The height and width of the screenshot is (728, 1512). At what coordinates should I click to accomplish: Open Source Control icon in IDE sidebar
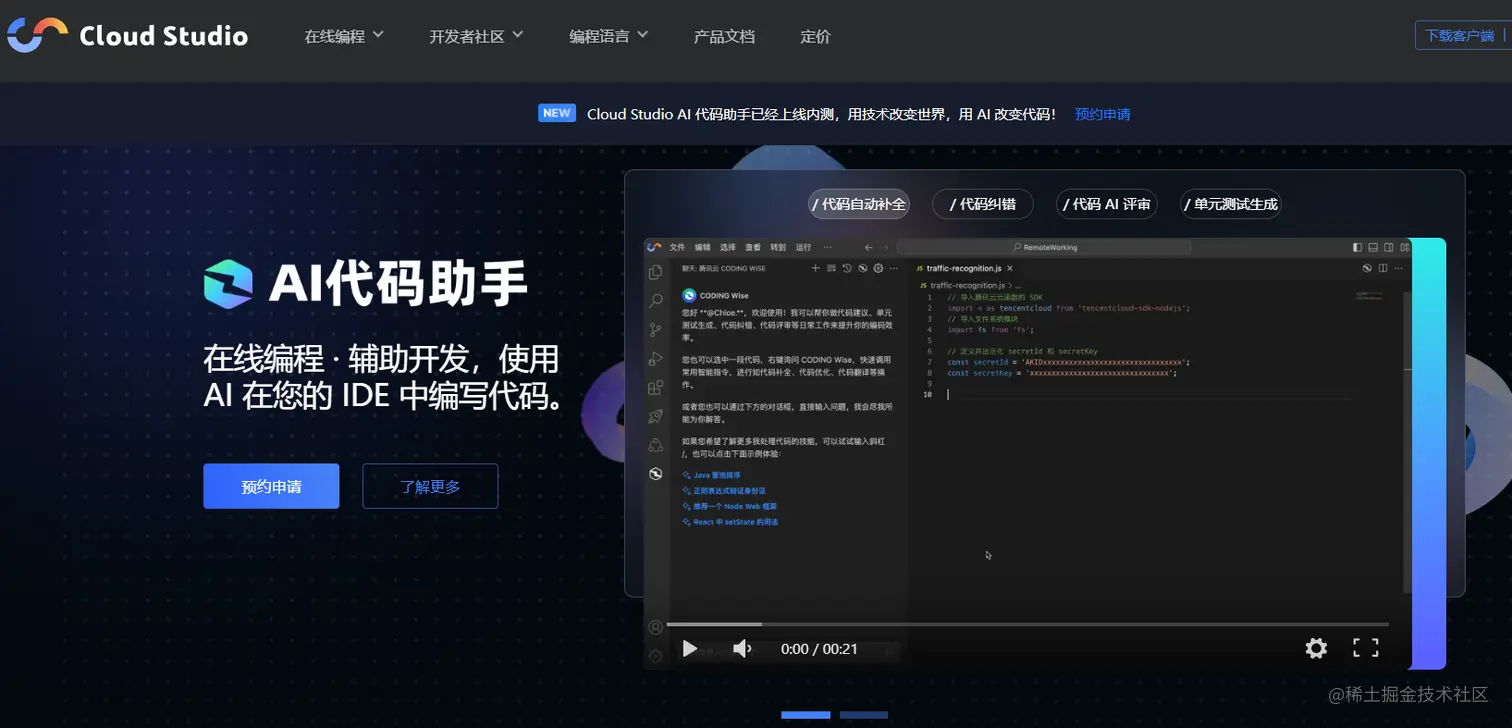(655, 329)
